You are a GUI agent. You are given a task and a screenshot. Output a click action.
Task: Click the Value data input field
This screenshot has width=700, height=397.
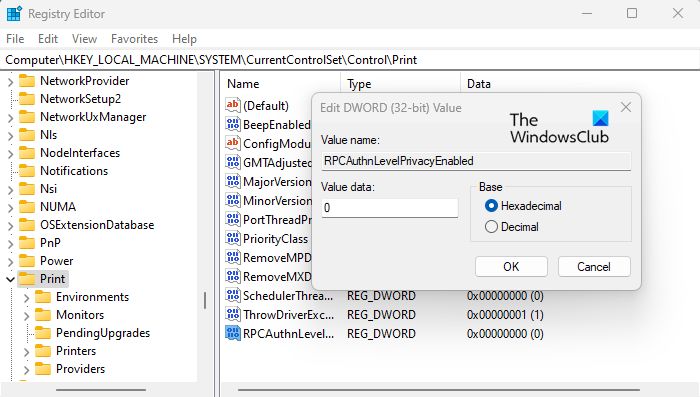[x=390, y=208]
